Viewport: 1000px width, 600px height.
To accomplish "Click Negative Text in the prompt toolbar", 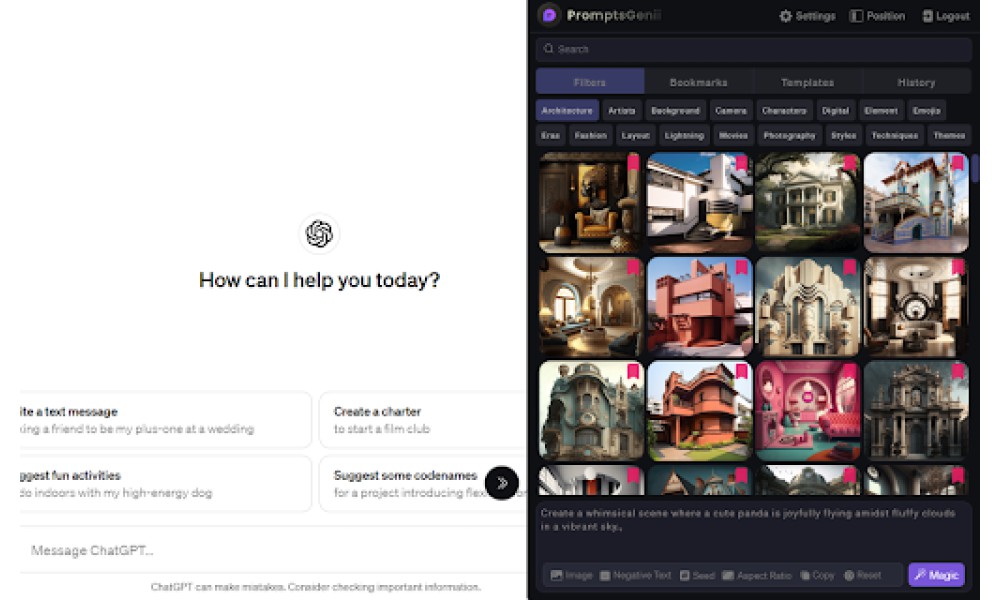I will 635,575.
